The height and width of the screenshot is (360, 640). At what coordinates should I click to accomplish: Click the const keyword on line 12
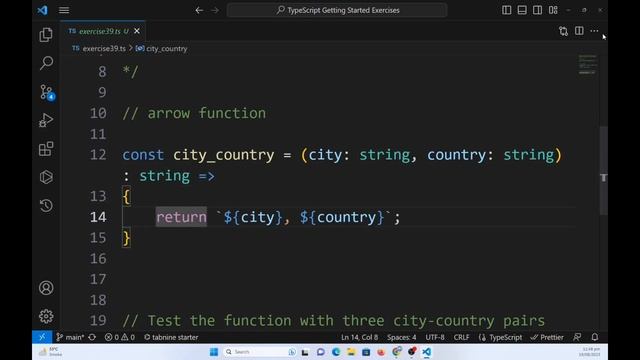(x=143, y=155)
